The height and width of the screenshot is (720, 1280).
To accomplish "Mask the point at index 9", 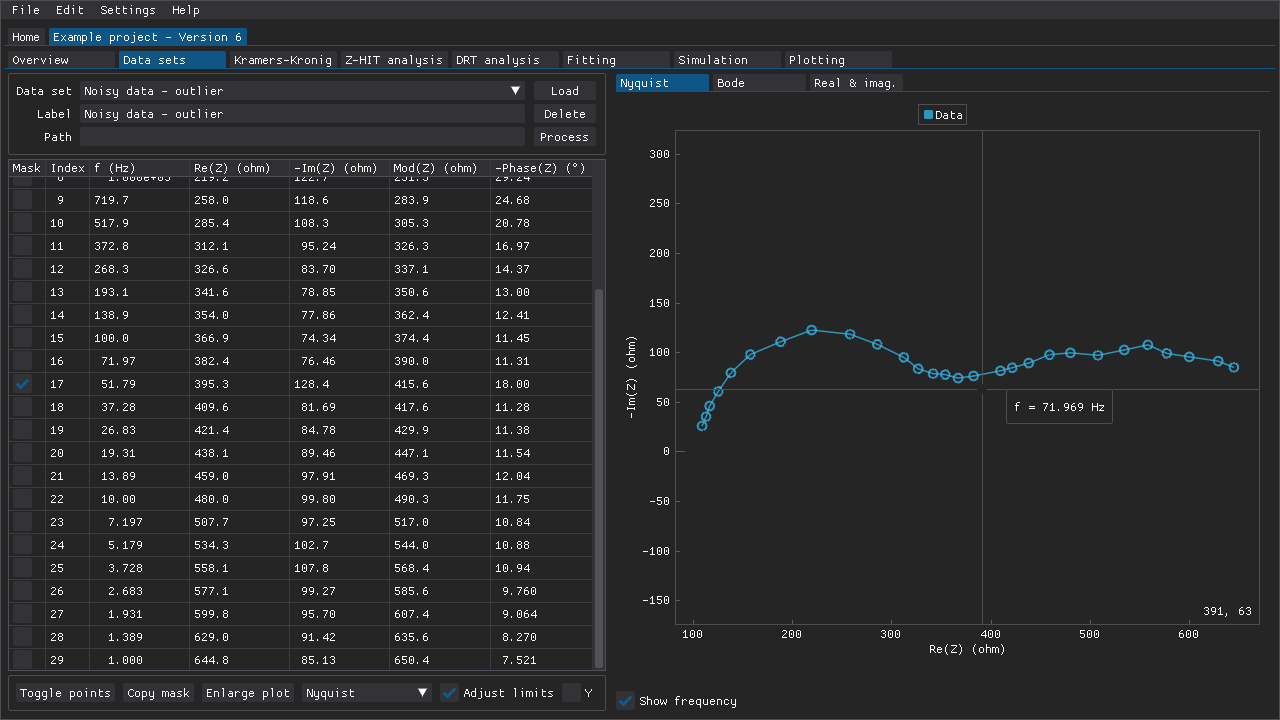I will [x=23, y=200].
